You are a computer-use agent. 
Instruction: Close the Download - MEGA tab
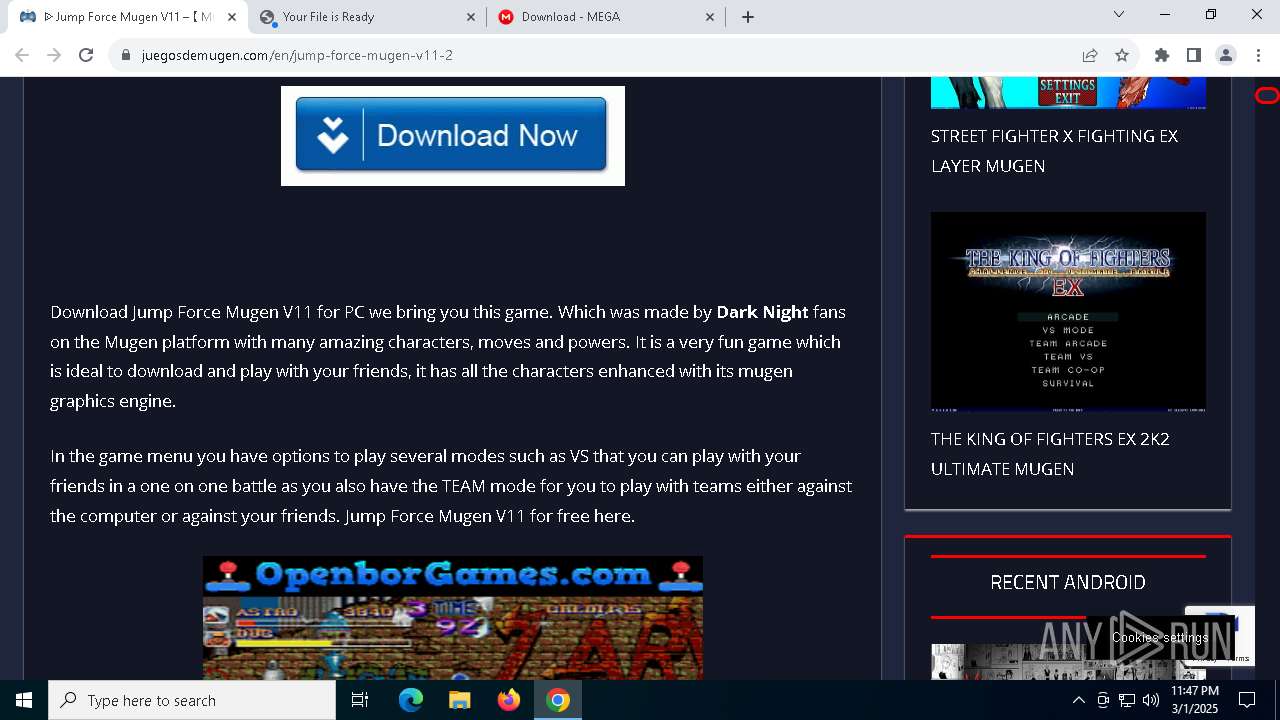click(711, 17)
